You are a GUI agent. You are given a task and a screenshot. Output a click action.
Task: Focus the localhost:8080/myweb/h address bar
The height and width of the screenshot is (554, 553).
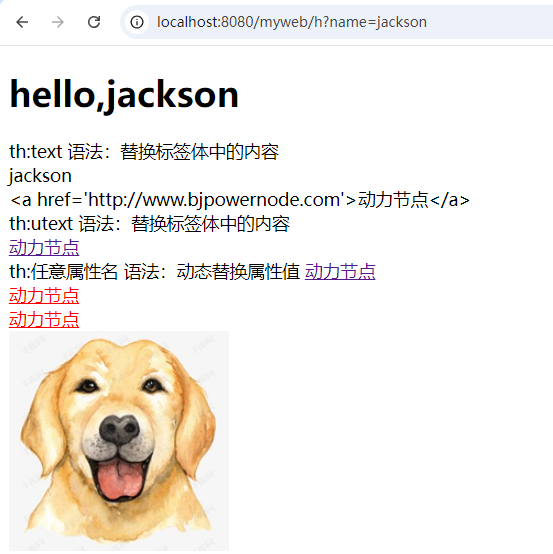pyautogui.click(x=336, y=22)
